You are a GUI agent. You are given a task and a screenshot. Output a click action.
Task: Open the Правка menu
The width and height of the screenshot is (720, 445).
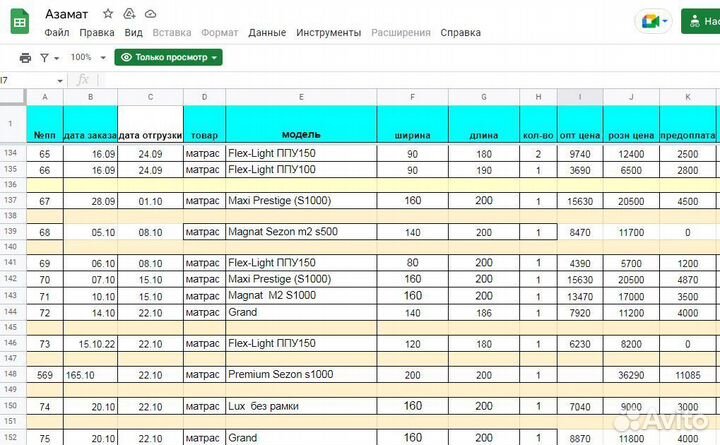[x=97, y=33]
